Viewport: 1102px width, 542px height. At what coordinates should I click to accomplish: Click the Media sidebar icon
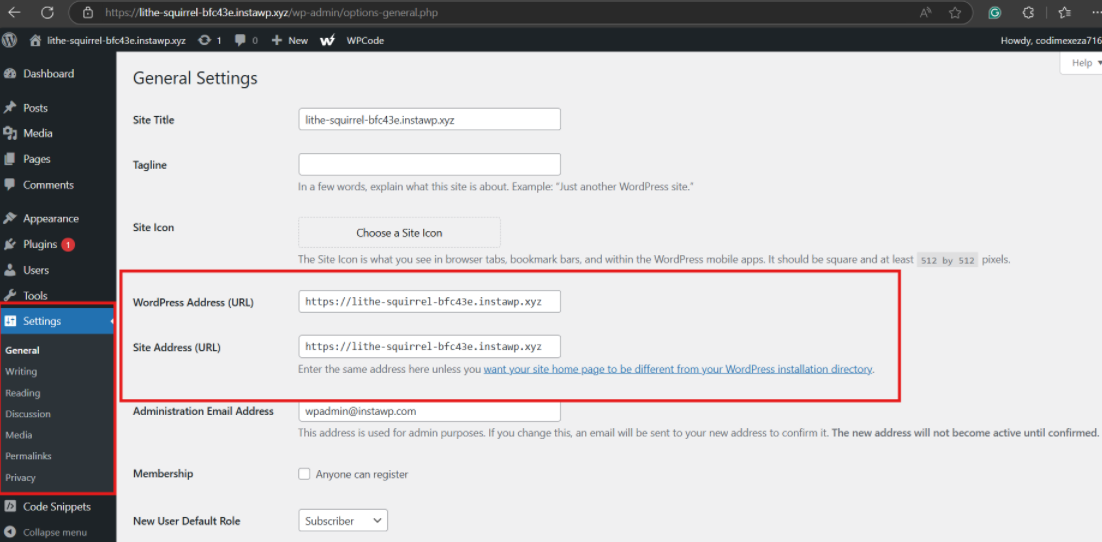pyautogui.click(x=10, y=133)
